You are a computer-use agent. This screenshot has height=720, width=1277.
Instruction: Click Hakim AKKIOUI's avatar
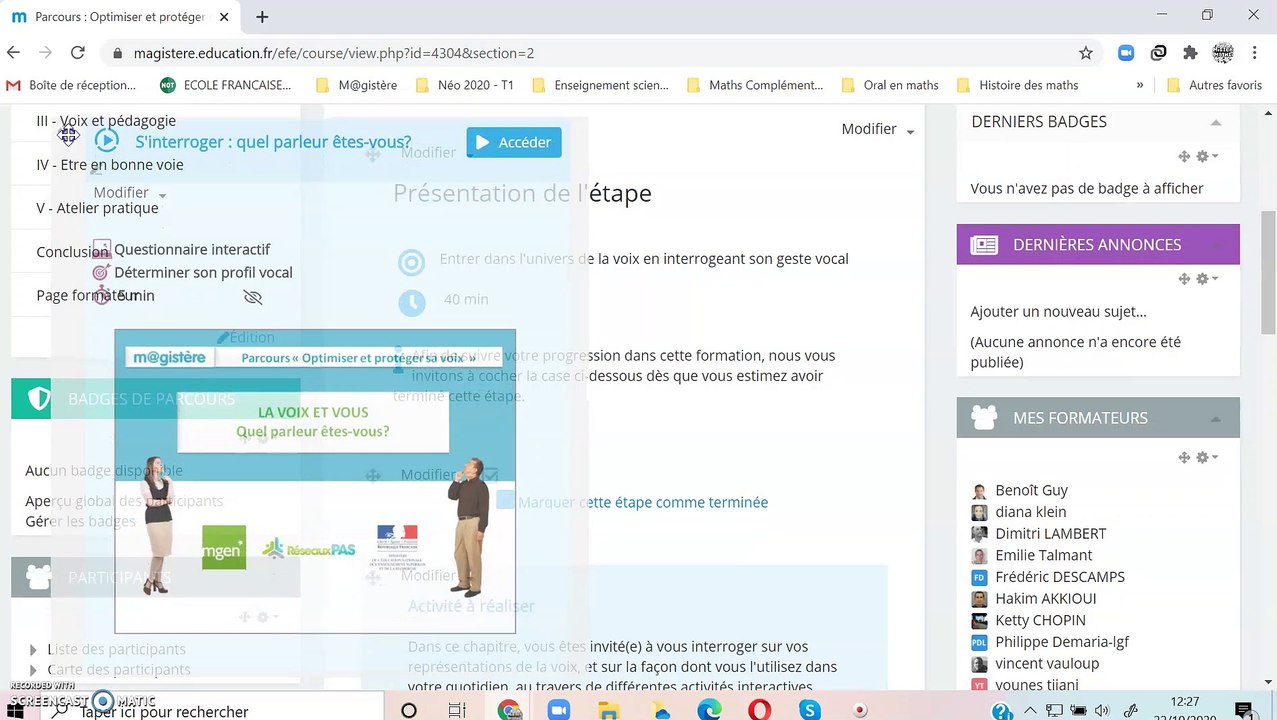979,599
